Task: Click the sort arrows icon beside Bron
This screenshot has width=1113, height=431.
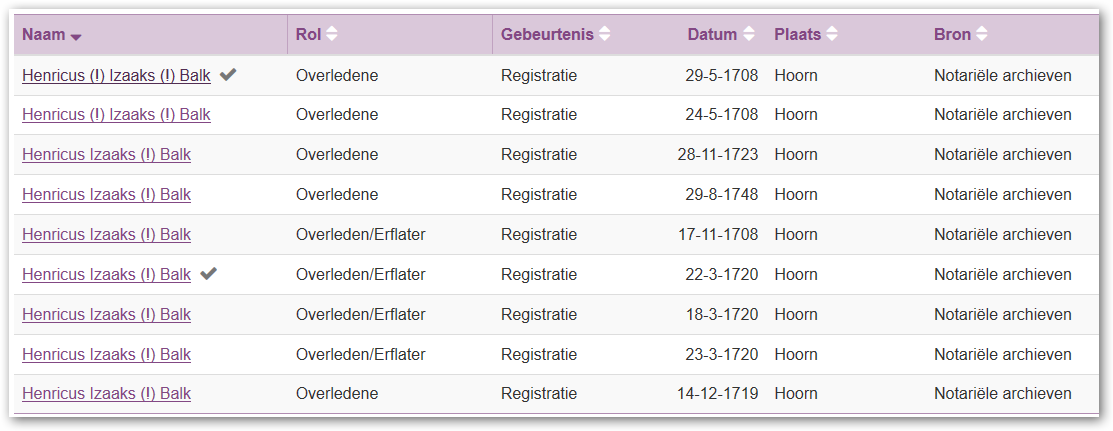Action: (982, 34)
